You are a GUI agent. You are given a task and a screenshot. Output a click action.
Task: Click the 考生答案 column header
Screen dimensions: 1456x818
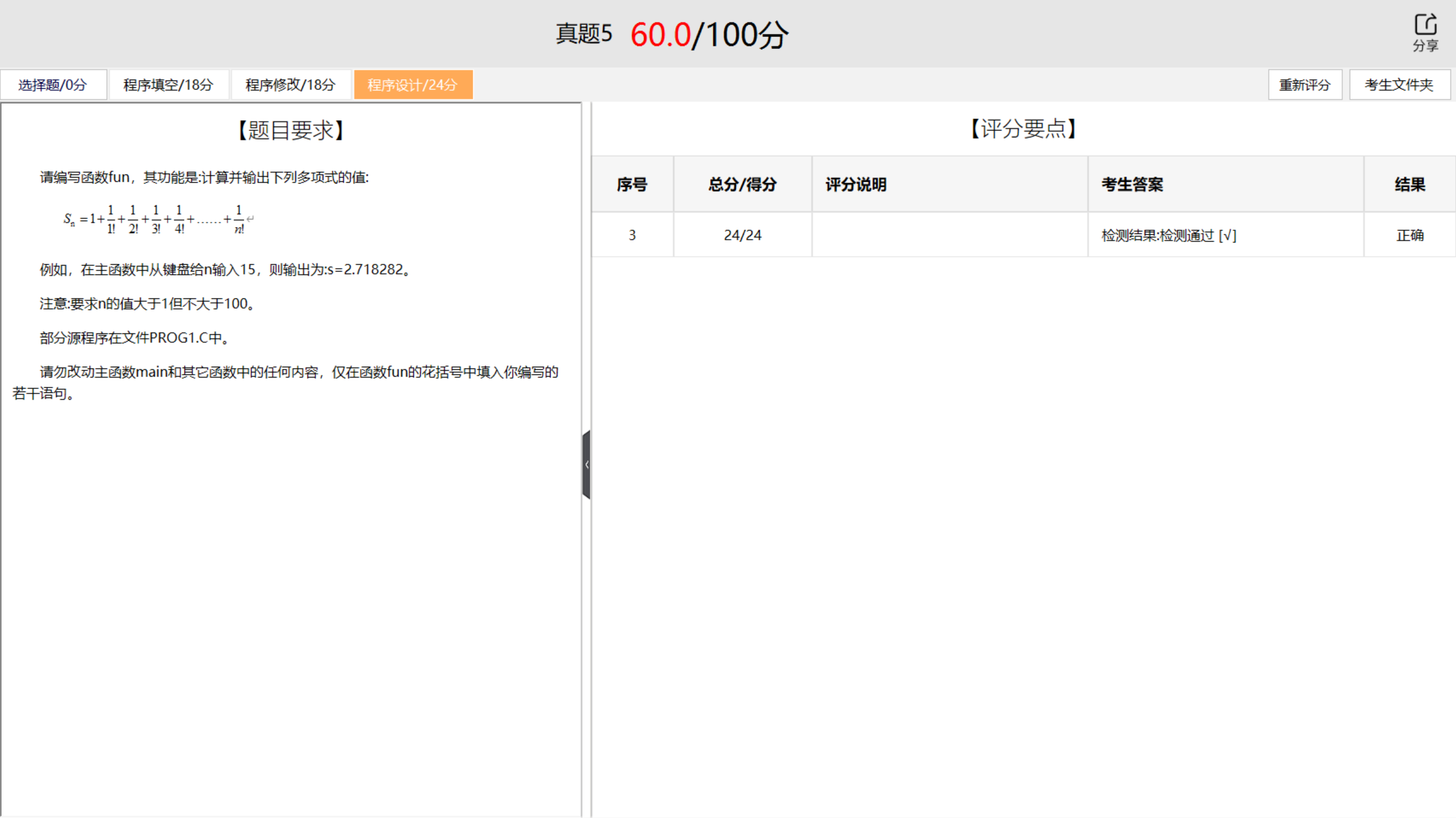1225,184
